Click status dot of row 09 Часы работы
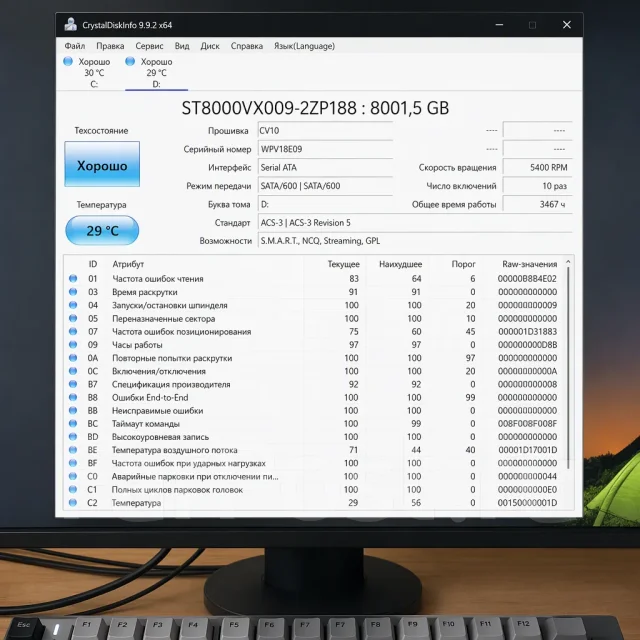640x640 pixels. 73,344
